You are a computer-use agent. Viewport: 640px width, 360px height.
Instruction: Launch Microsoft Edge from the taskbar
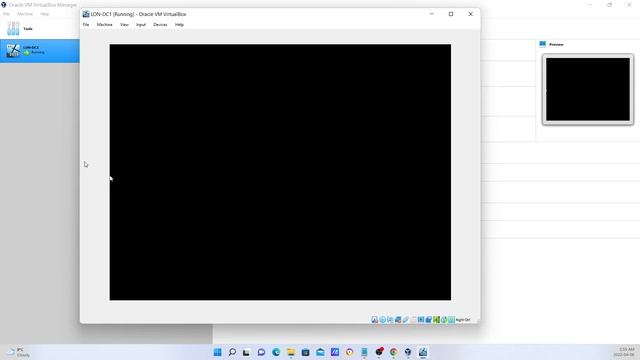click(276, 352)
